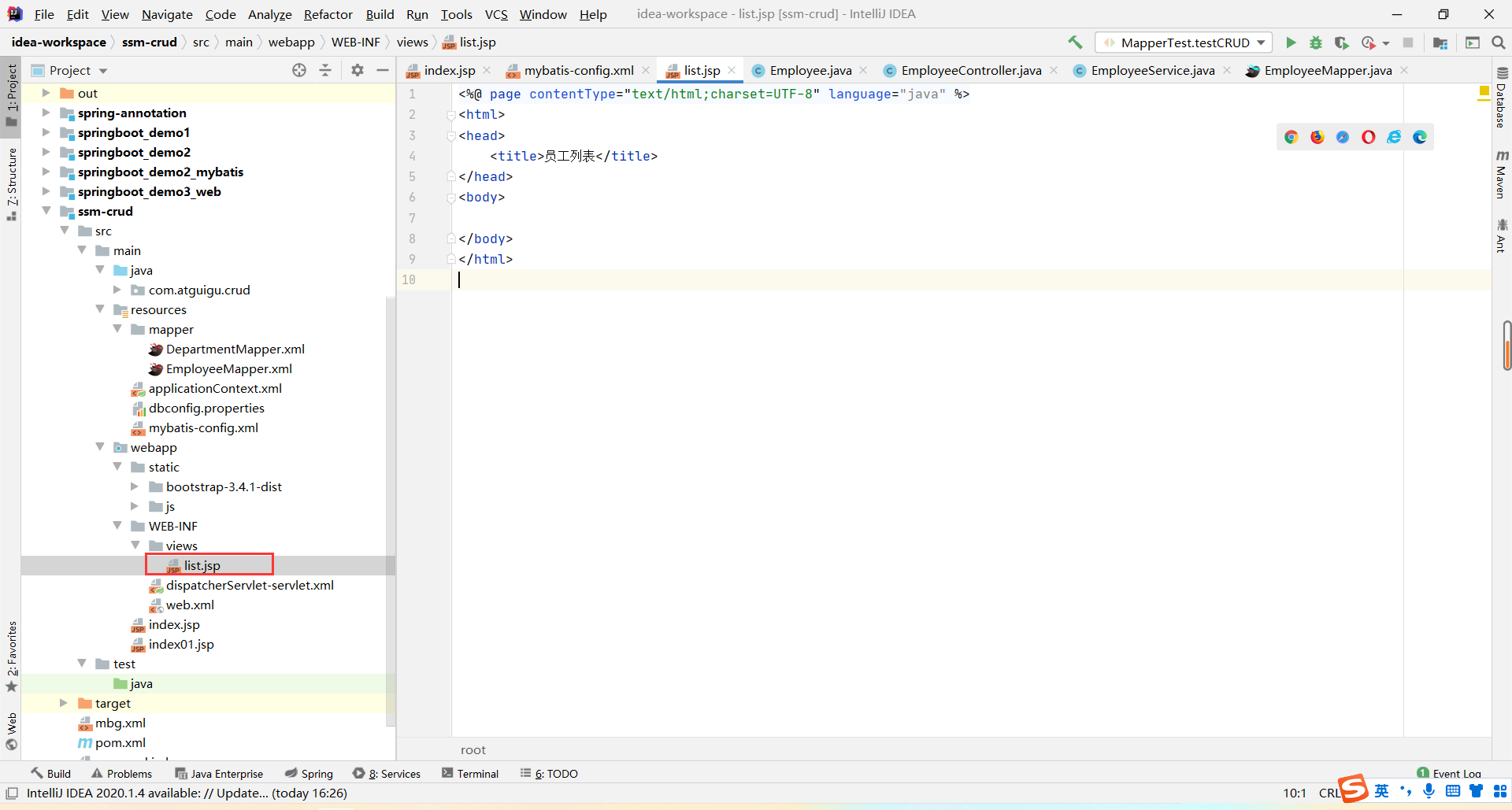The image size is (1512, 810).
Task: Collapse the ssm-crud module
Action: point(46,211)
